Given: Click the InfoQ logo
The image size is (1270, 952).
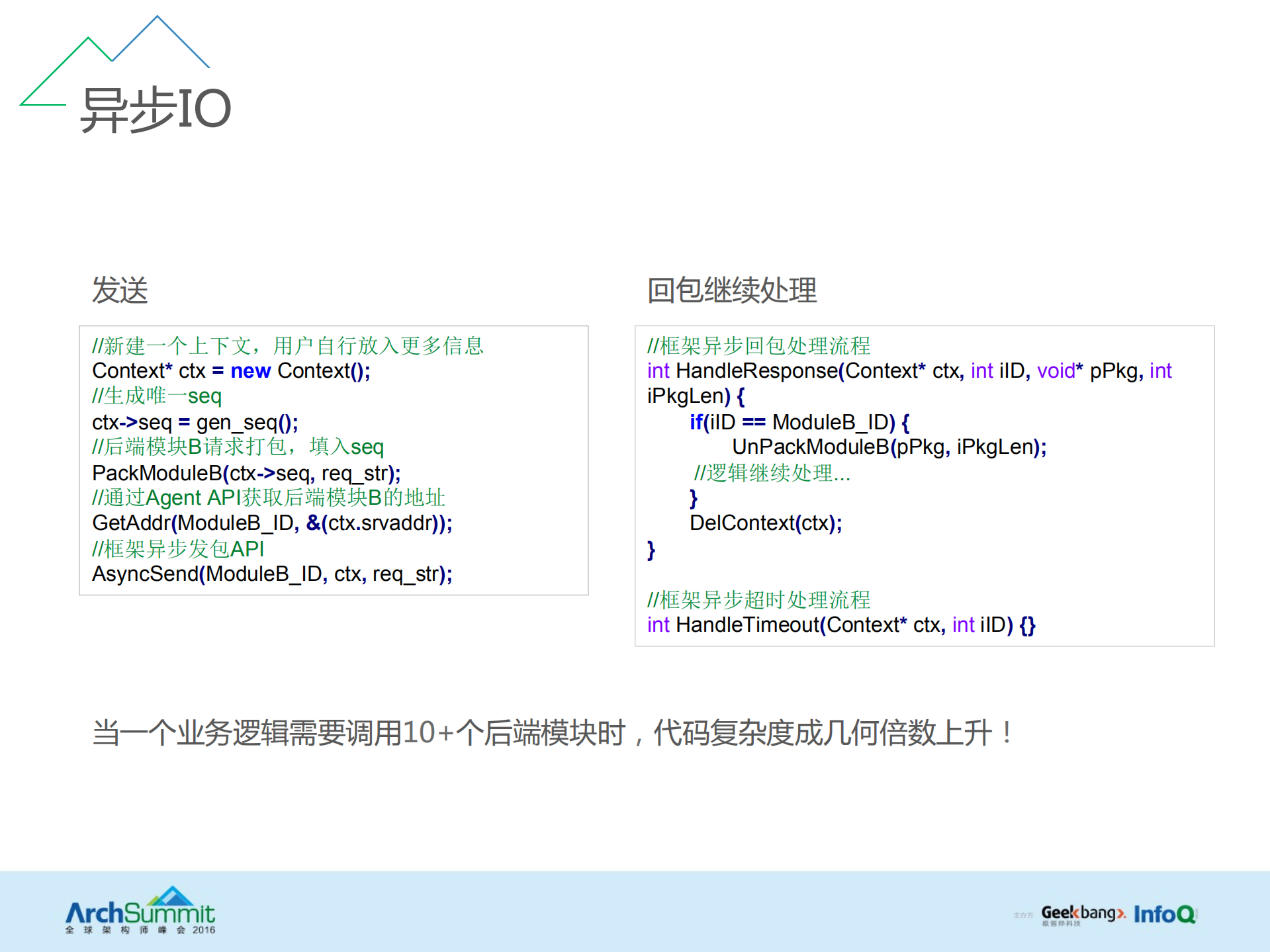Looking at the screenshot, I should coord(1164,914).
